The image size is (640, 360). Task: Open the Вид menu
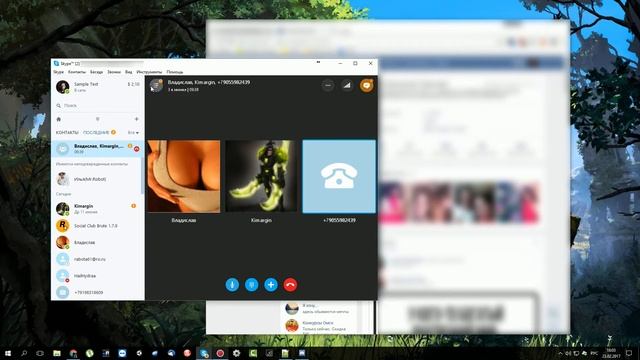tap(129, 72)
